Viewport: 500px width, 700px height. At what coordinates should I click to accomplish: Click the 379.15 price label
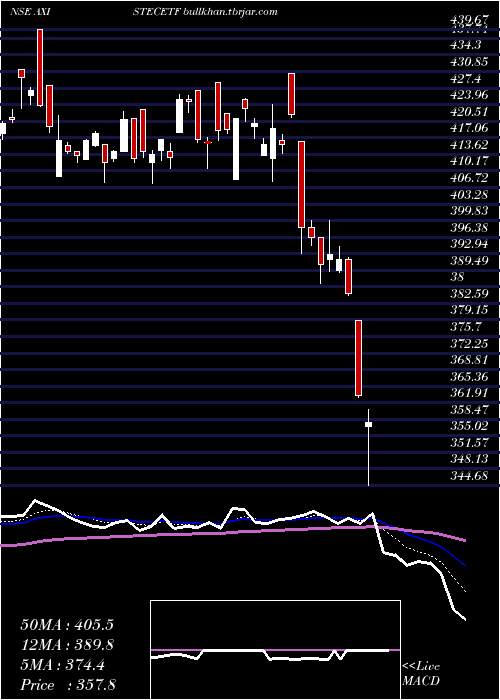pyautogui.click(x=467, y=310)
